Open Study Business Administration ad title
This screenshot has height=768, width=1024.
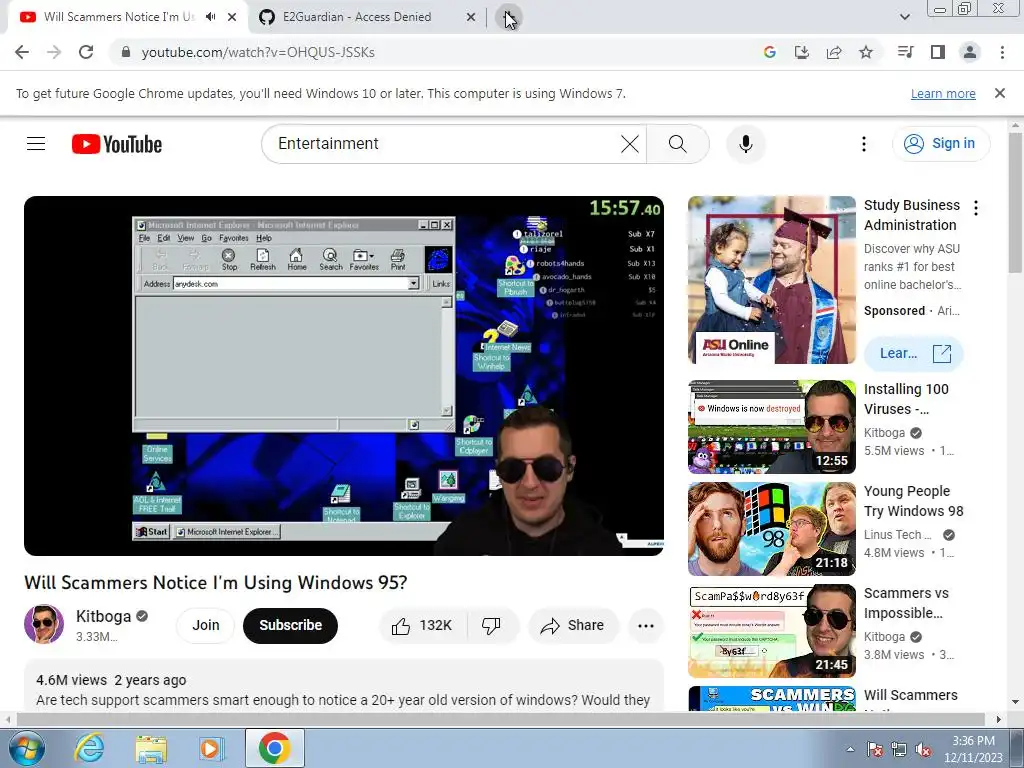point(912,215)
